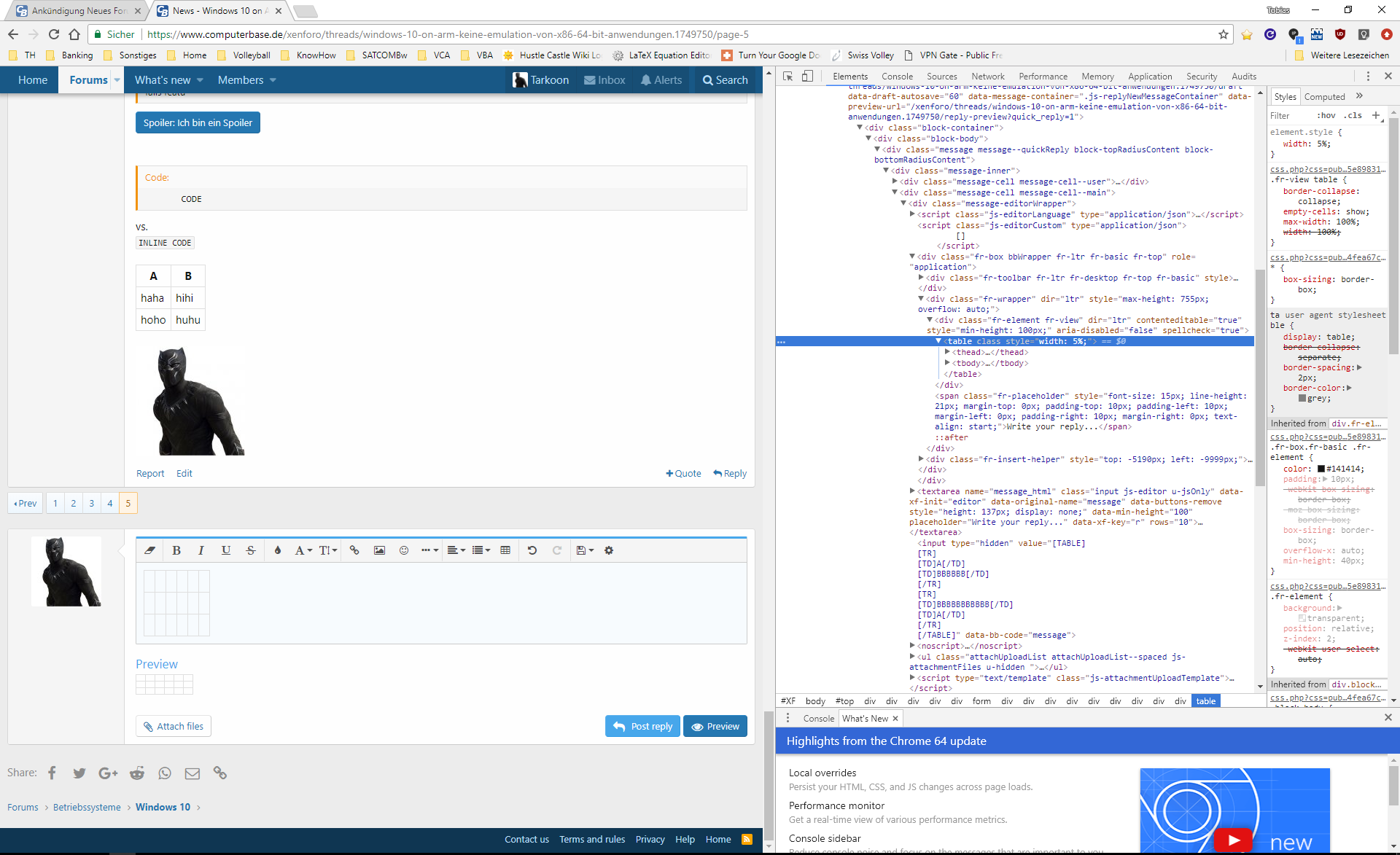Click the insert table icon
The image size is (1400, 855).
pos(505,550)
